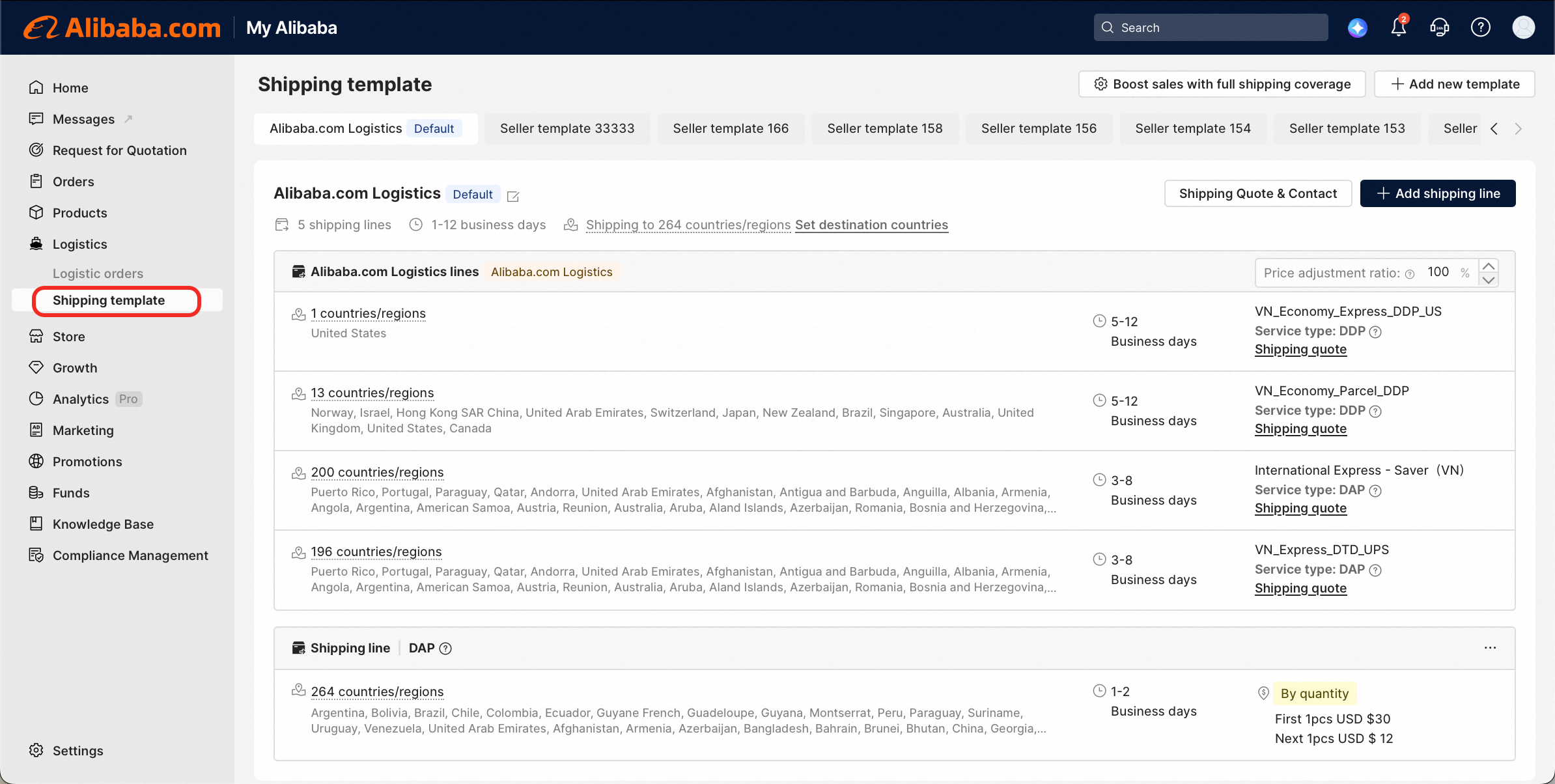
Task: Open the user profile avatar
Action: coord(1524,27)
